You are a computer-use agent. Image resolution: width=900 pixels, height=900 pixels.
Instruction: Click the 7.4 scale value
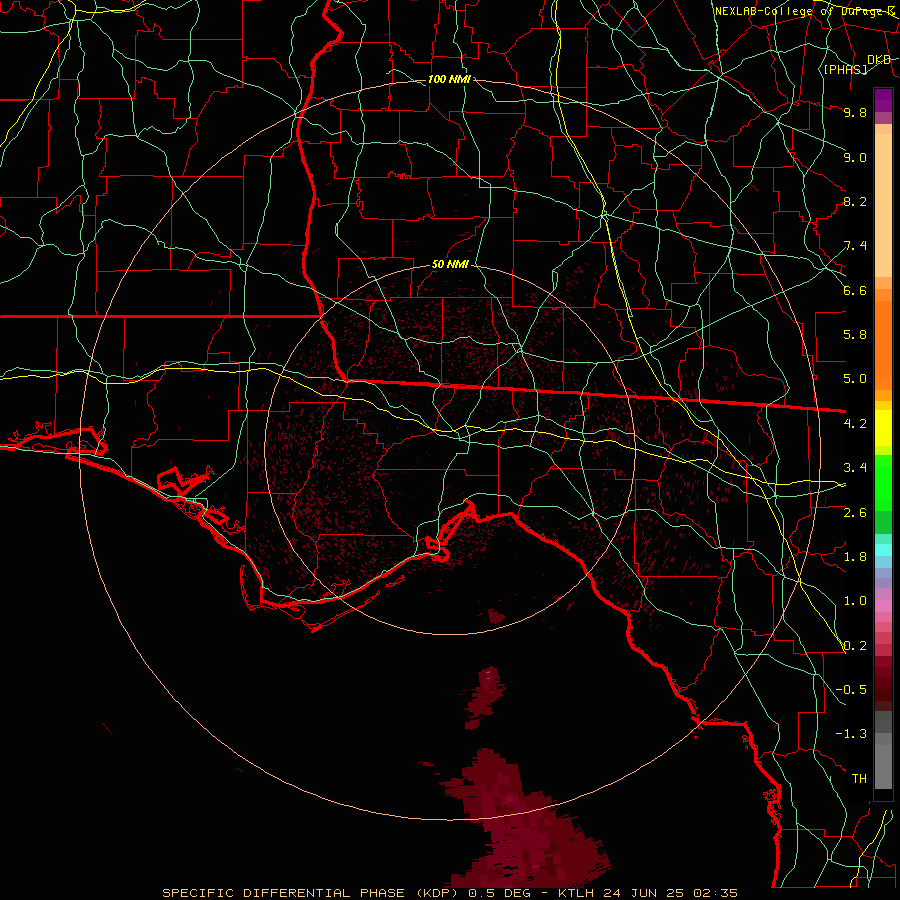coord(855,246)
